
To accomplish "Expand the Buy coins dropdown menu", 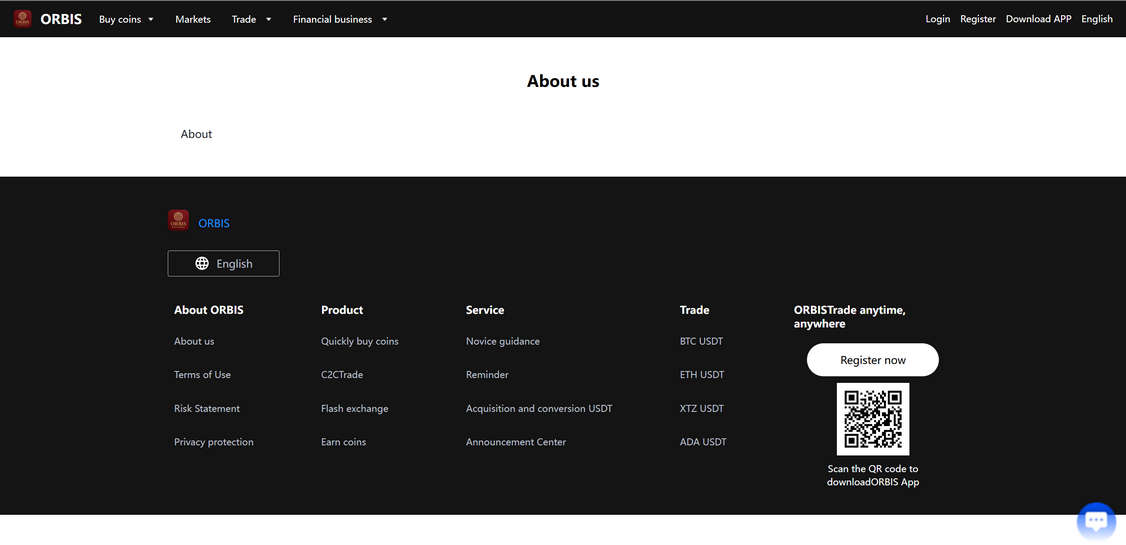I will (x=126, y=19).
